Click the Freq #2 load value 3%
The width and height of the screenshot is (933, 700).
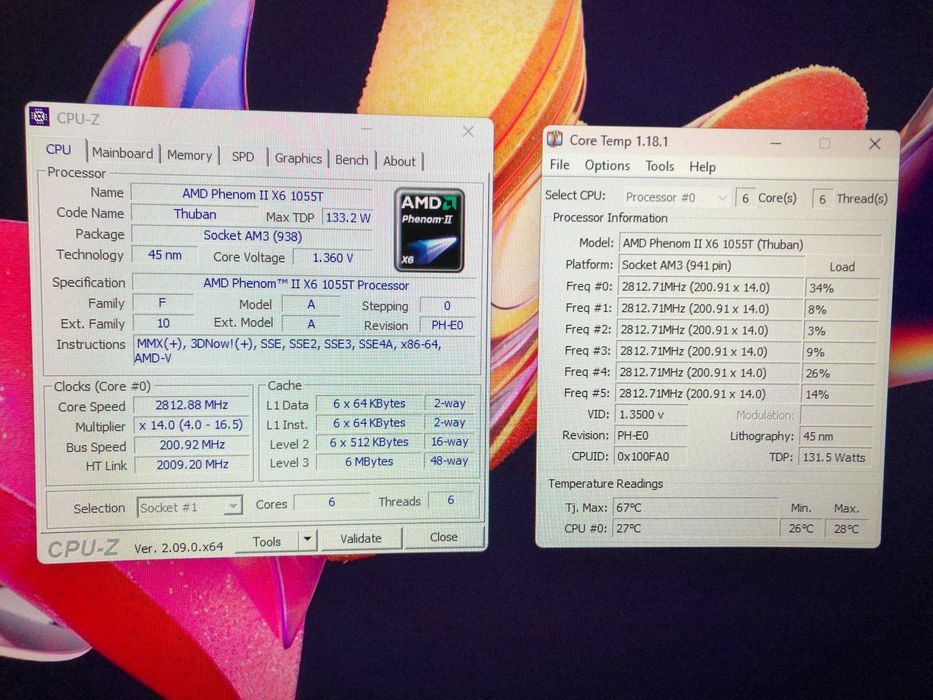tap(841, 331)
